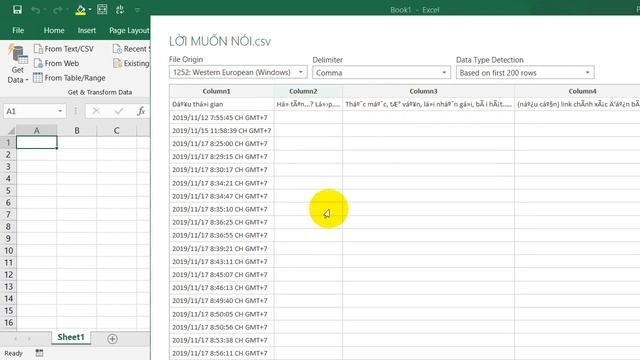Switch to the Home ribbon tab
This screenshot has height=360, width=640.
coord(54,30)
